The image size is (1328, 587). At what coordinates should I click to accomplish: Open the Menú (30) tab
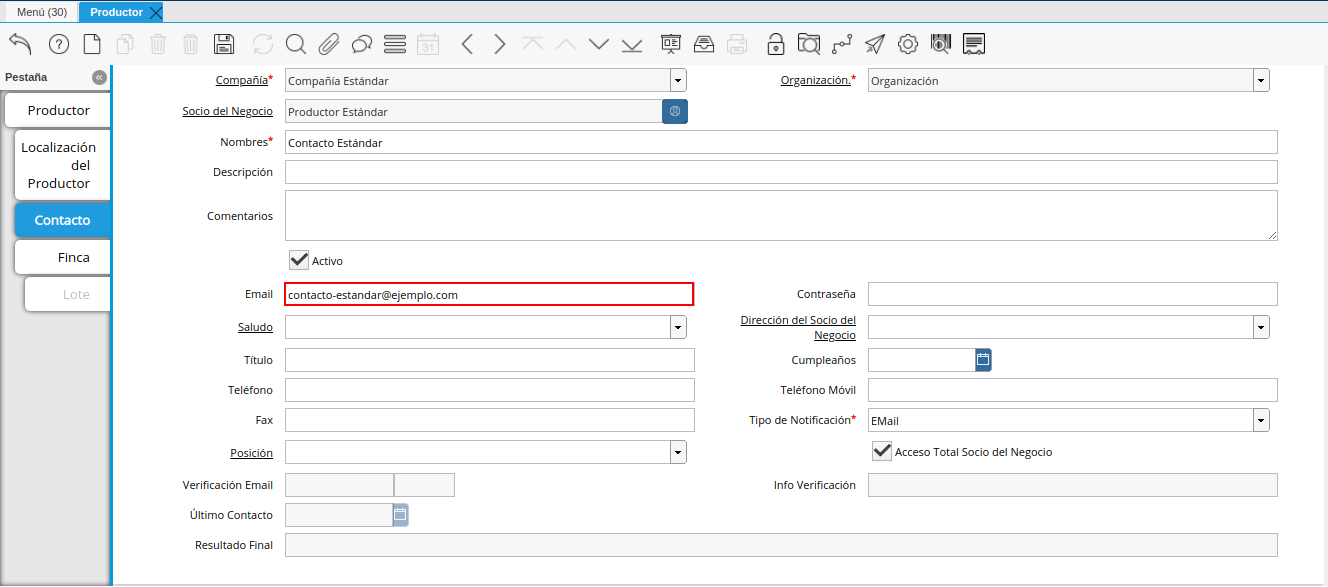coord(42,12)
